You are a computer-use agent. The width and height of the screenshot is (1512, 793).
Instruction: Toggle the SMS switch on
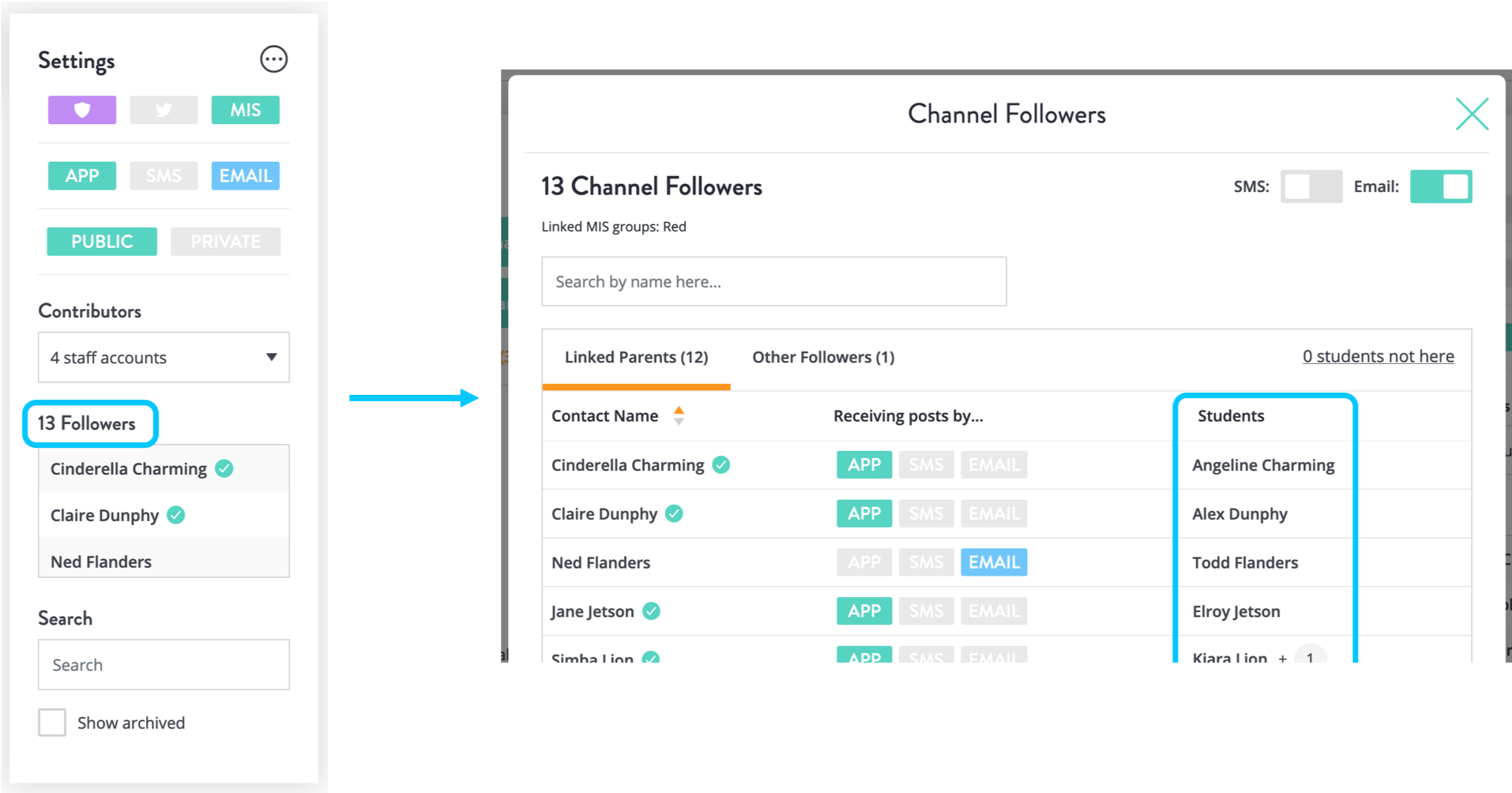pyautogui.click(x=1311, y=186)
